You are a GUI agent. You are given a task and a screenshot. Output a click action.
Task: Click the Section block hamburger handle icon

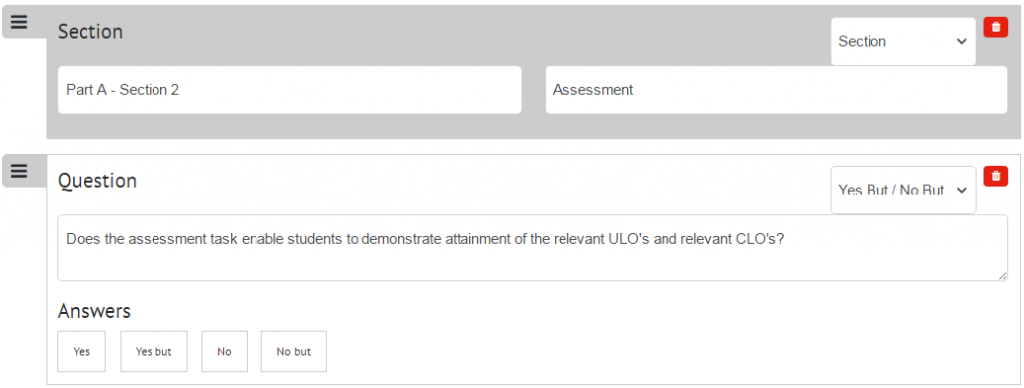[x=20, y=22]
